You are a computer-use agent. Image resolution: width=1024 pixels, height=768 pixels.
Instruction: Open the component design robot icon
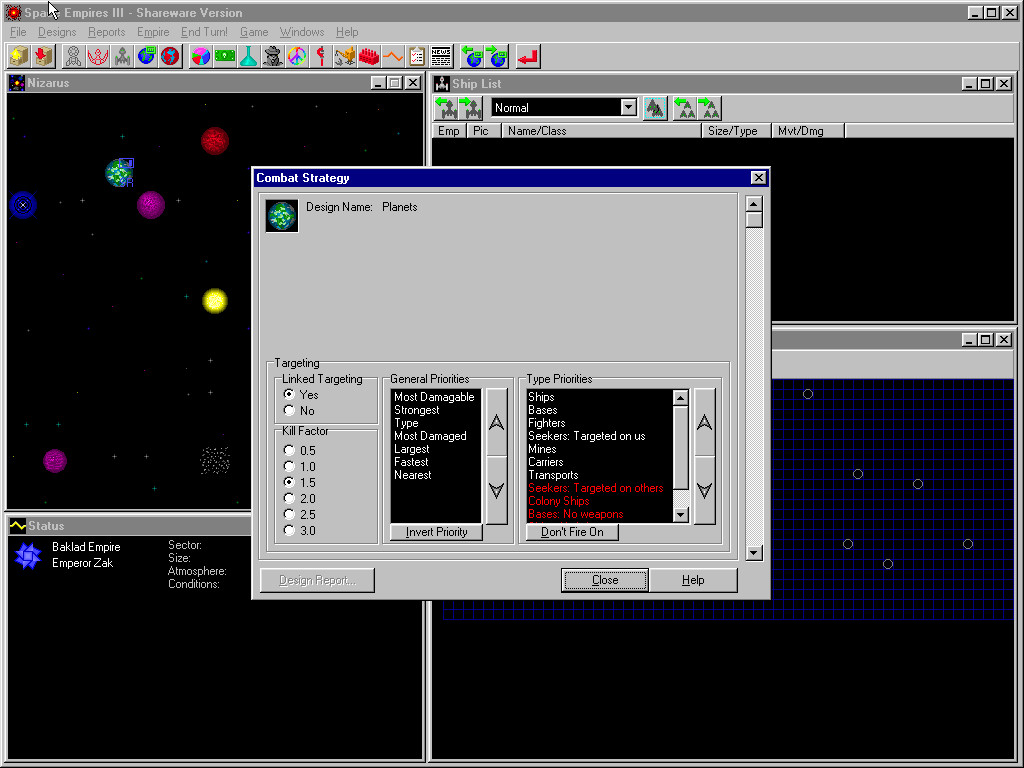[x=74, y=57]
